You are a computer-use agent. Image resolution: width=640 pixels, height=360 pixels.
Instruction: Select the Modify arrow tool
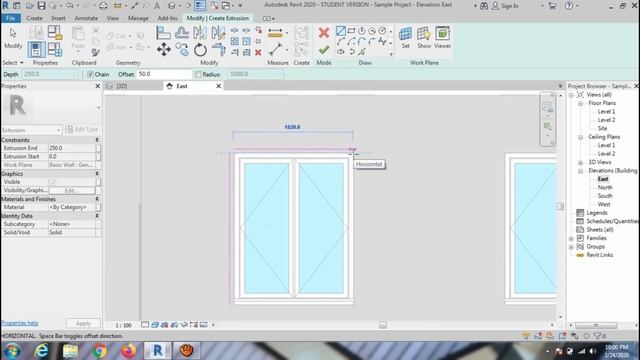click(x=13, y=33)
